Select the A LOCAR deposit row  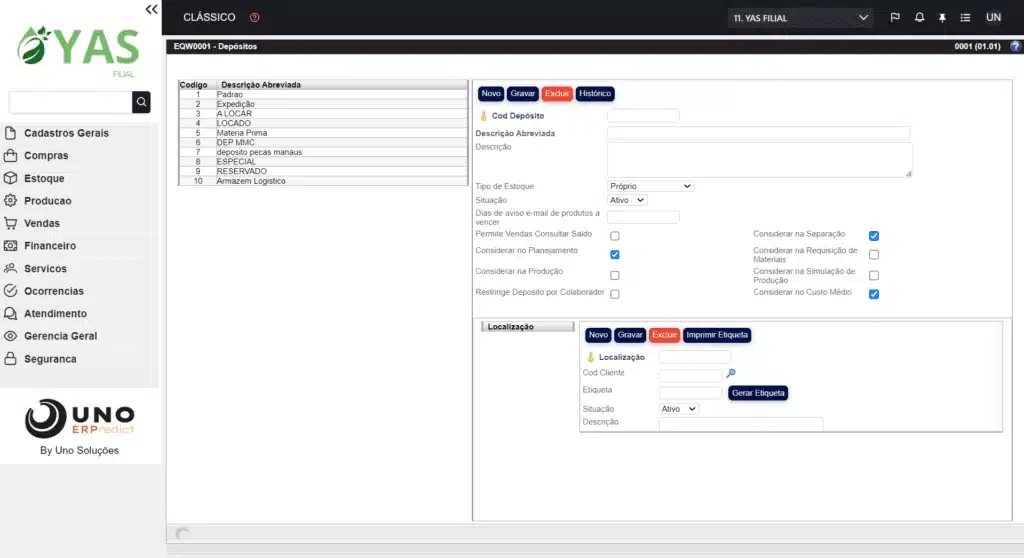tap(323, 114)
